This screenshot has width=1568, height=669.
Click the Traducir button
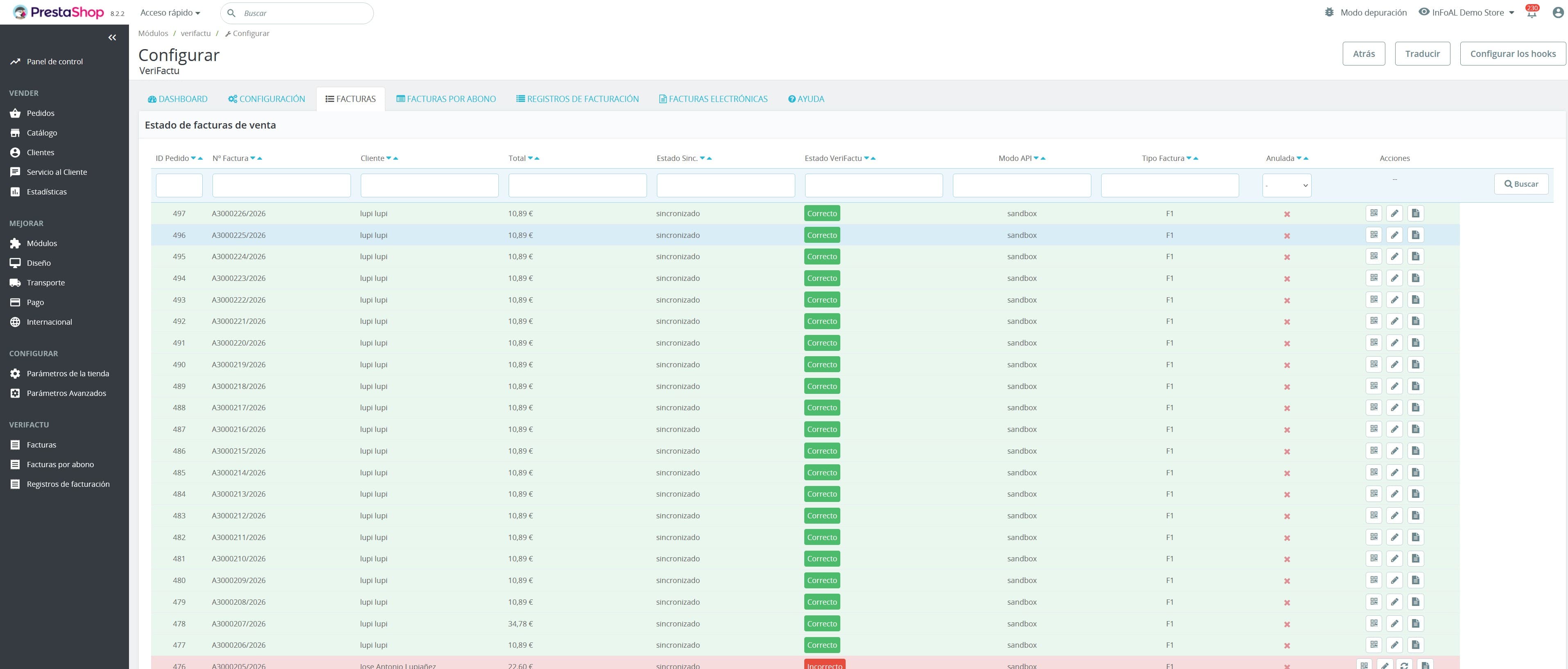[1423, 53]
